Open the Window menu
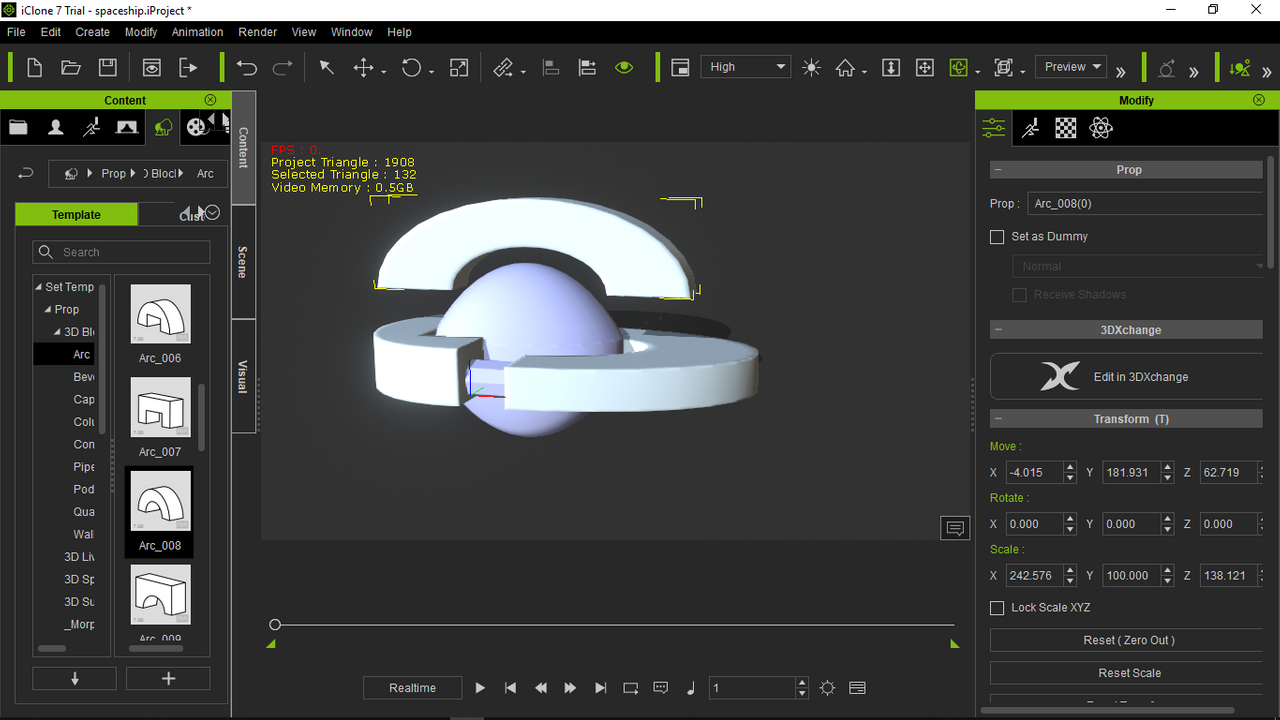The height and width of the screenshot is (720, 1280). tap(352, 32)
